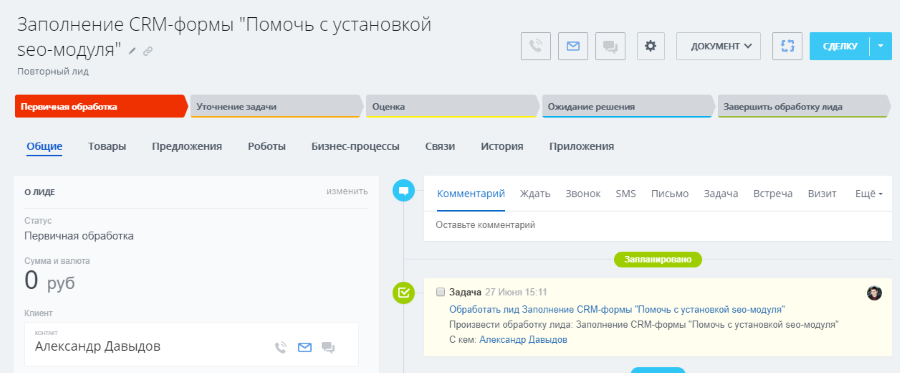Choose the Письмо activity tab
The width and height of the screenshot is (900, 373).
[x=670, y=193]
